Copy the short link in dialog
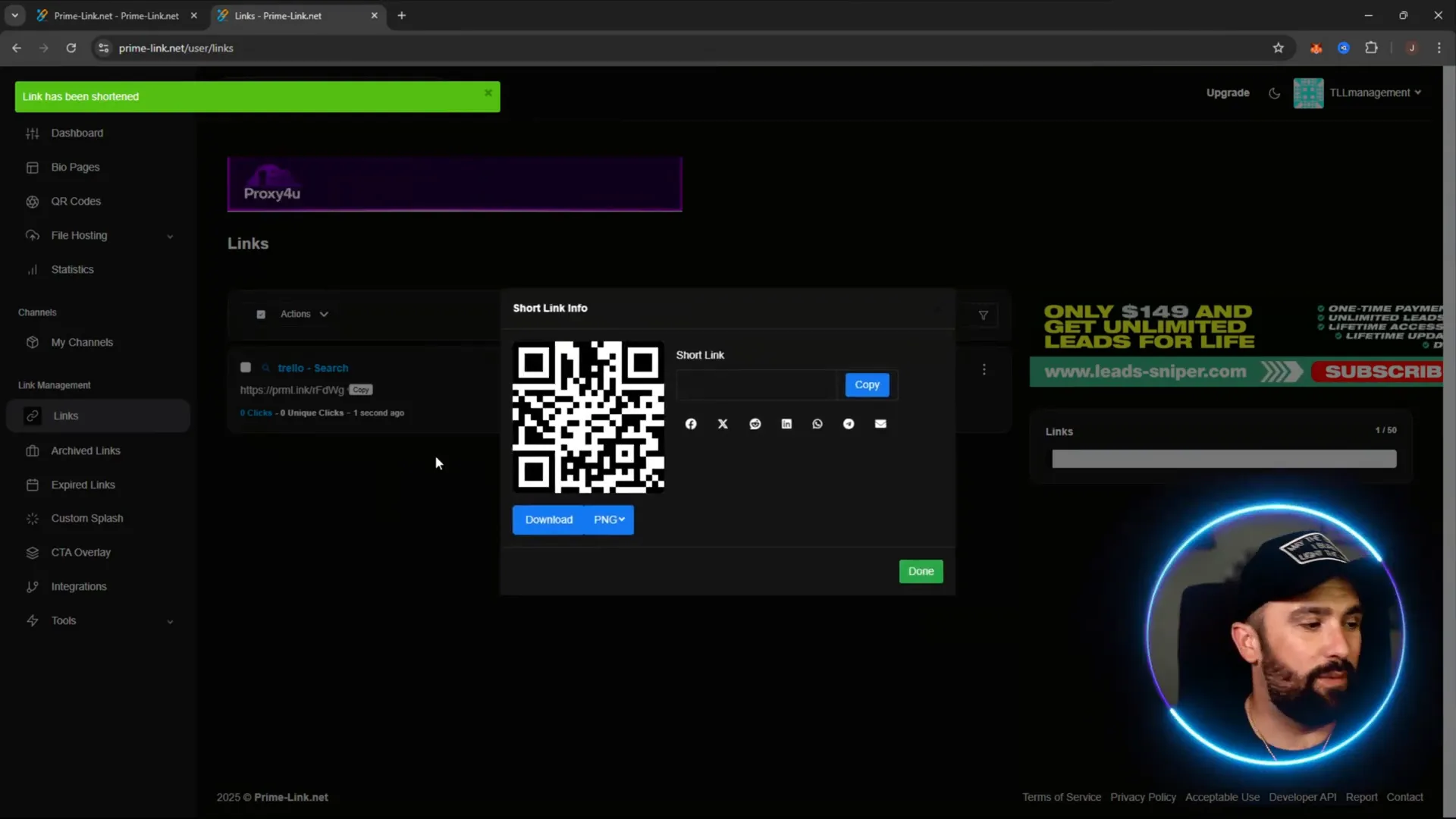 (x=867, y=385)
